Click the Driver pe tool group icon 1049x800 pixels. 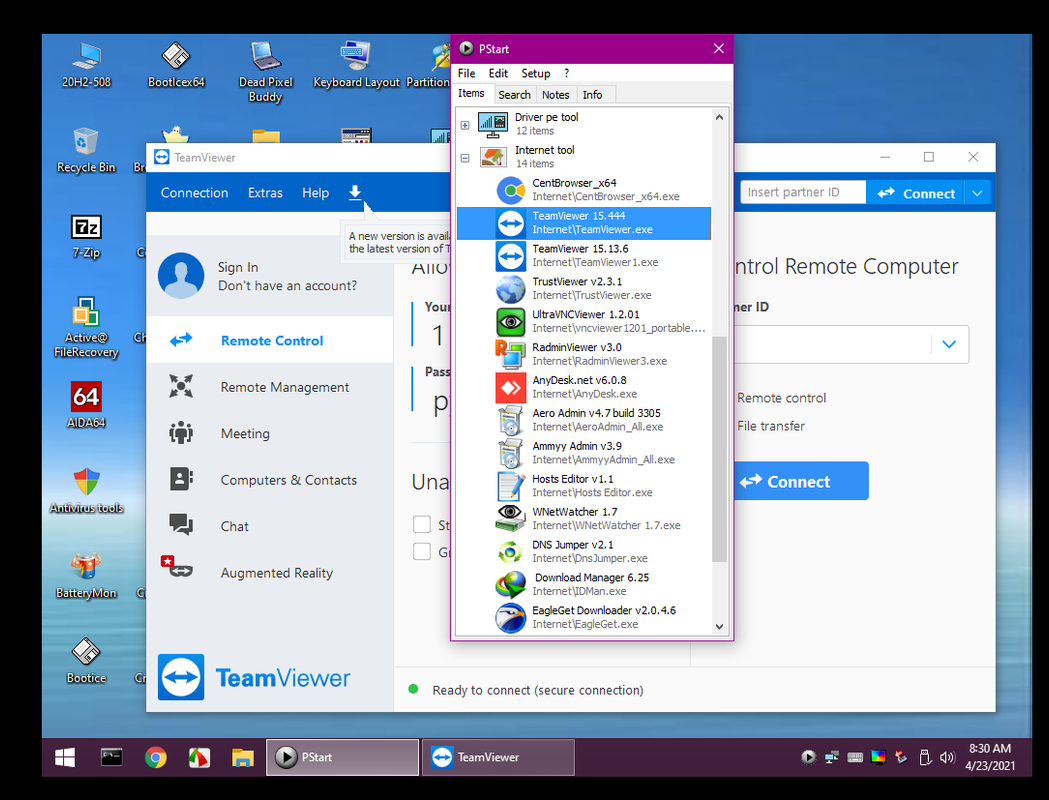(x=493, y=124)
